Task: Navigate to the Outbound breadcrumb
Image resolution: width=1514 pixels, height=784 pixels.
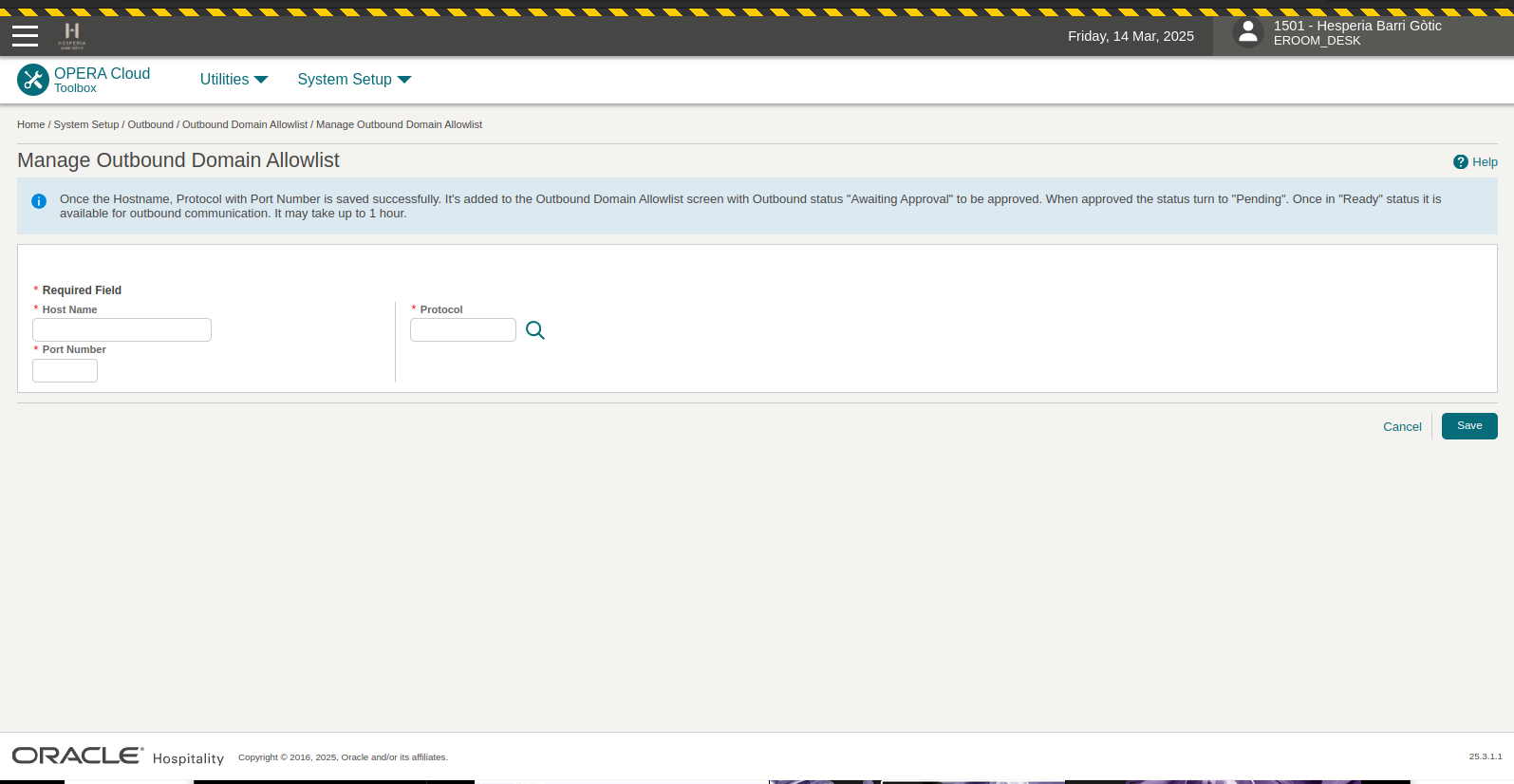Action: point(150,124)
